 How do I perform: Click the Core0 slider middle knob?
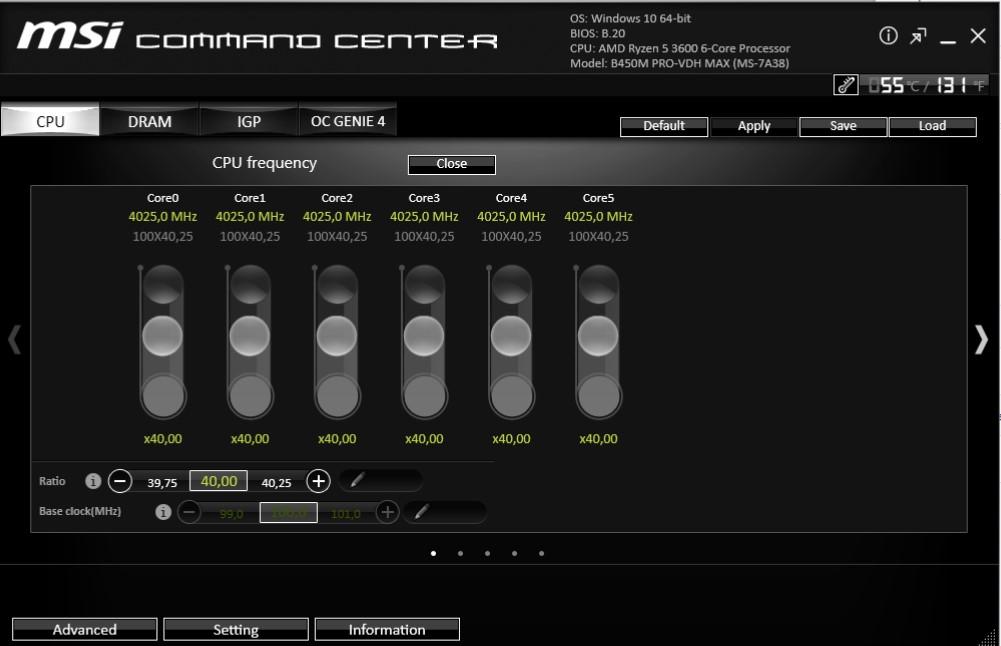click(163, 336)
